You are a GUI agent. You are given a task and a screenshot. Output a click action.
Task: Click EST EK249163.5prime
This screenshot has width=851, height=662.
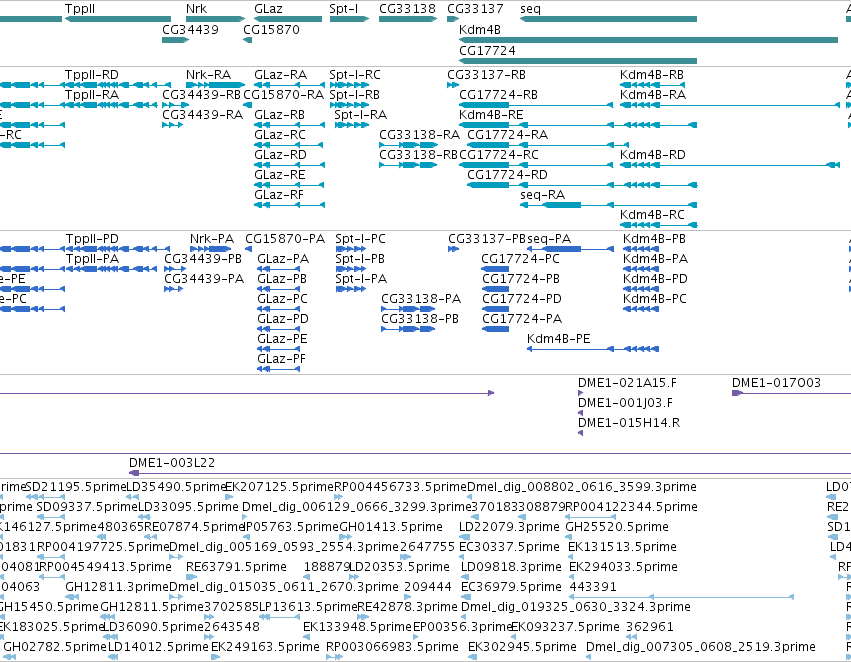(265, 647)
